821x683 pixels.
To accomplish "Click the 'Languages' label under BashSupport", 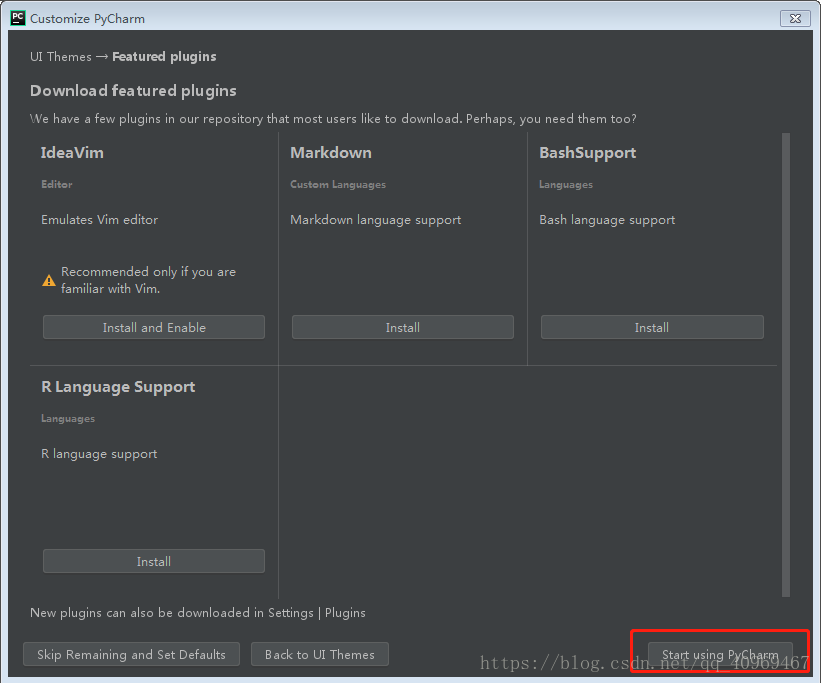I will click(566, 185).
